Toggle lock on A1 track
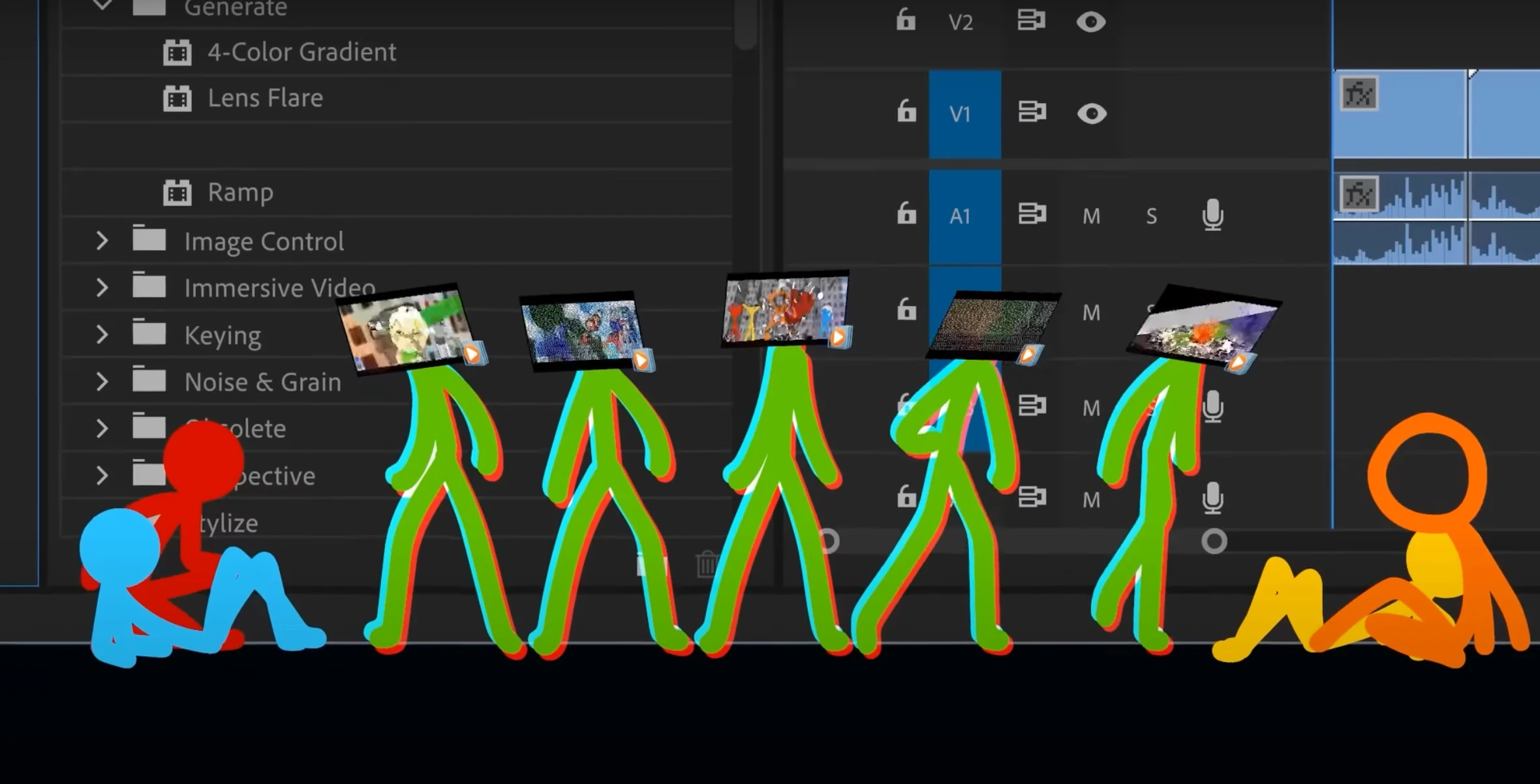The height and width of the screenshot is (784, 1540). (x=906, y=213)
